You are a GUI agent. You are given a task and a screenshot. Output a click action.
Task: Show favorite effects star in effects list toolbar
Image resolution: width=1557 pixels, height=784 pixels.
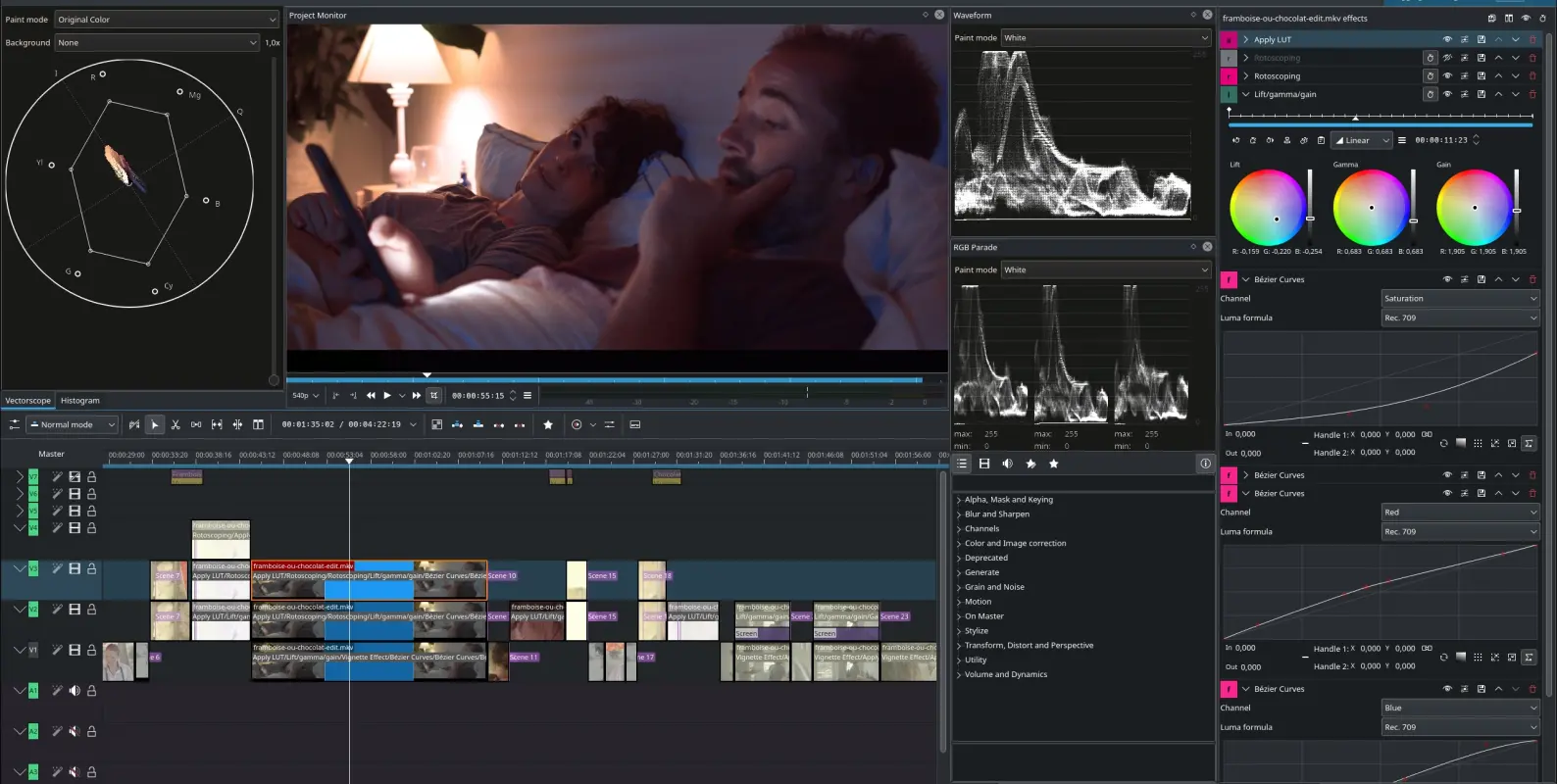click(1054, 464)
